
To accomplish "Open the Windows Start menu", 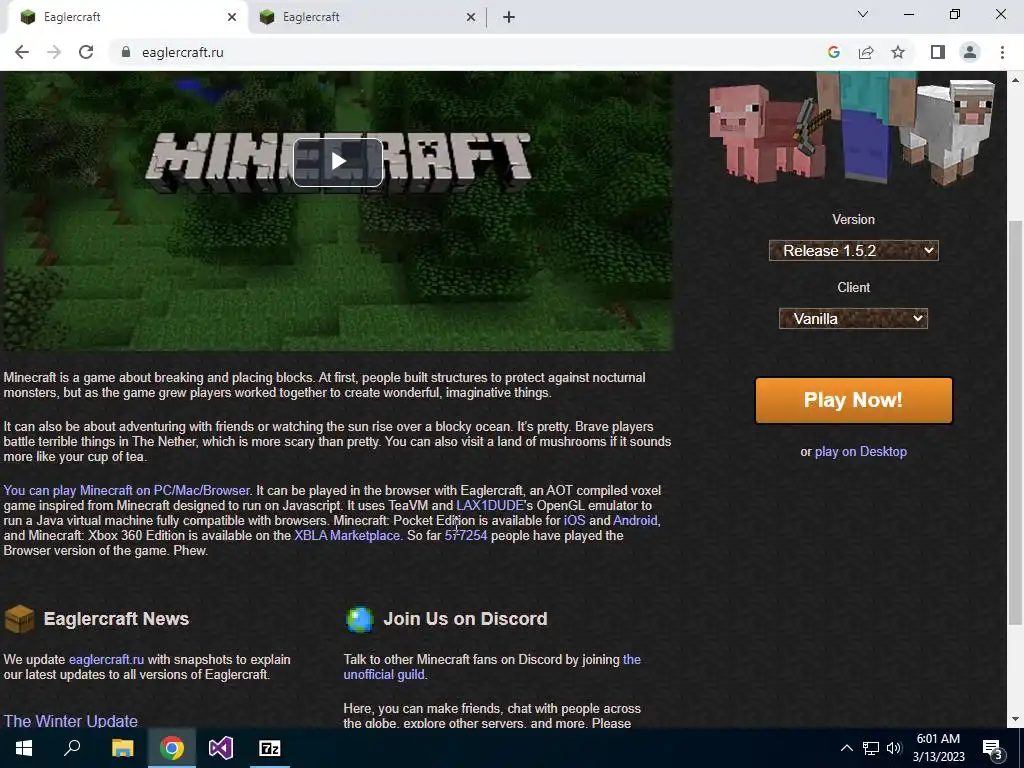I will pyautogui.click(x=24, y=748).
